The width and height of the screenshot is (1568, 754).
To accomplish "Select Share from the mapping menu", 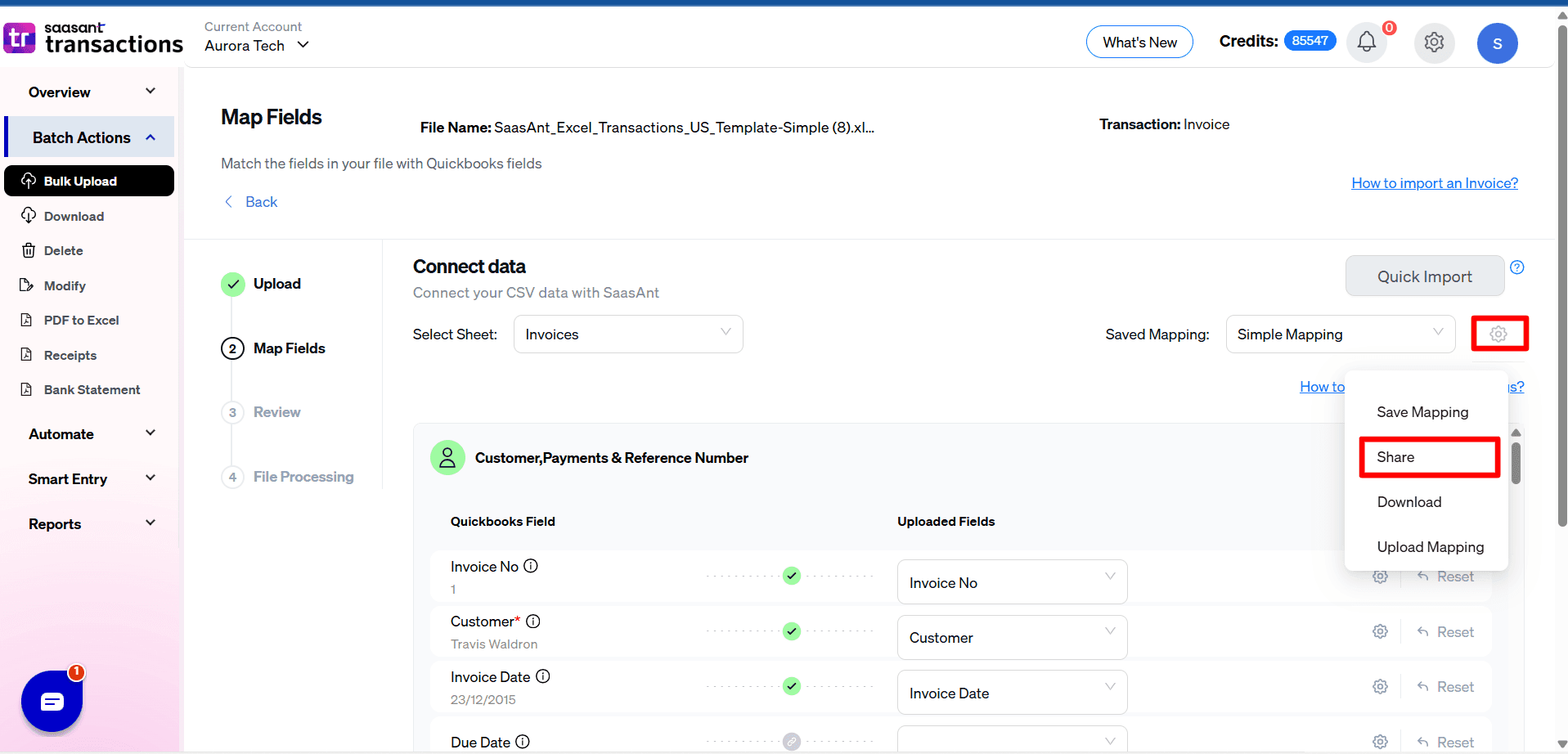I will point(1428,457).
